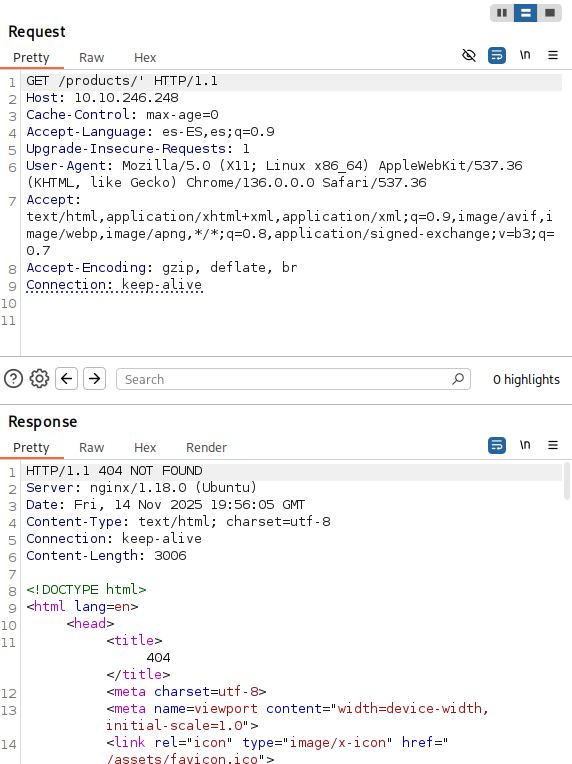Screen dimensions: 572x764
Task: Click the Request panel heading
Action: tap(37, 32)
